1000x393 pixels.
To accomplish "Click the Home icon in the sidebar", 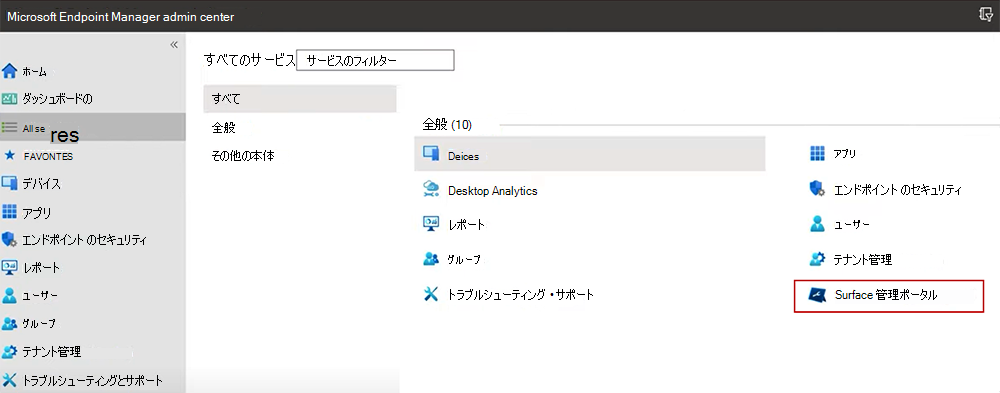I will point(10,71).
